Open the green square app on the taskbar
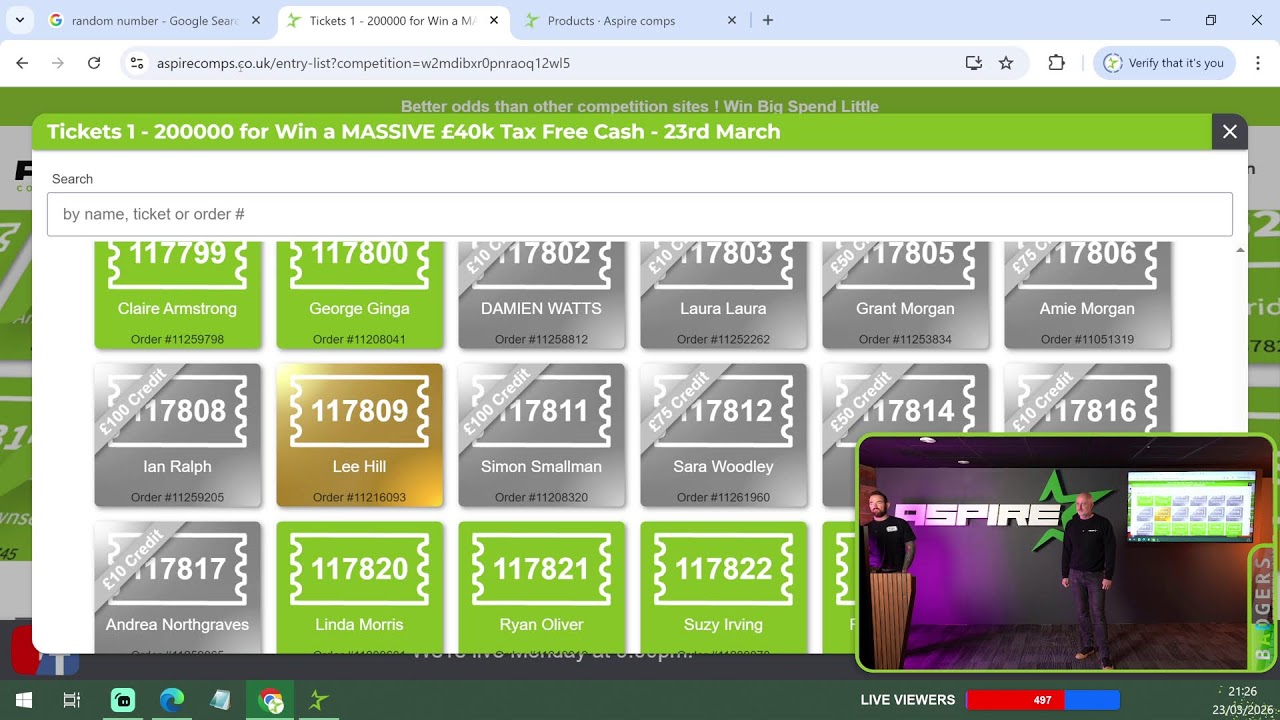 122,700
